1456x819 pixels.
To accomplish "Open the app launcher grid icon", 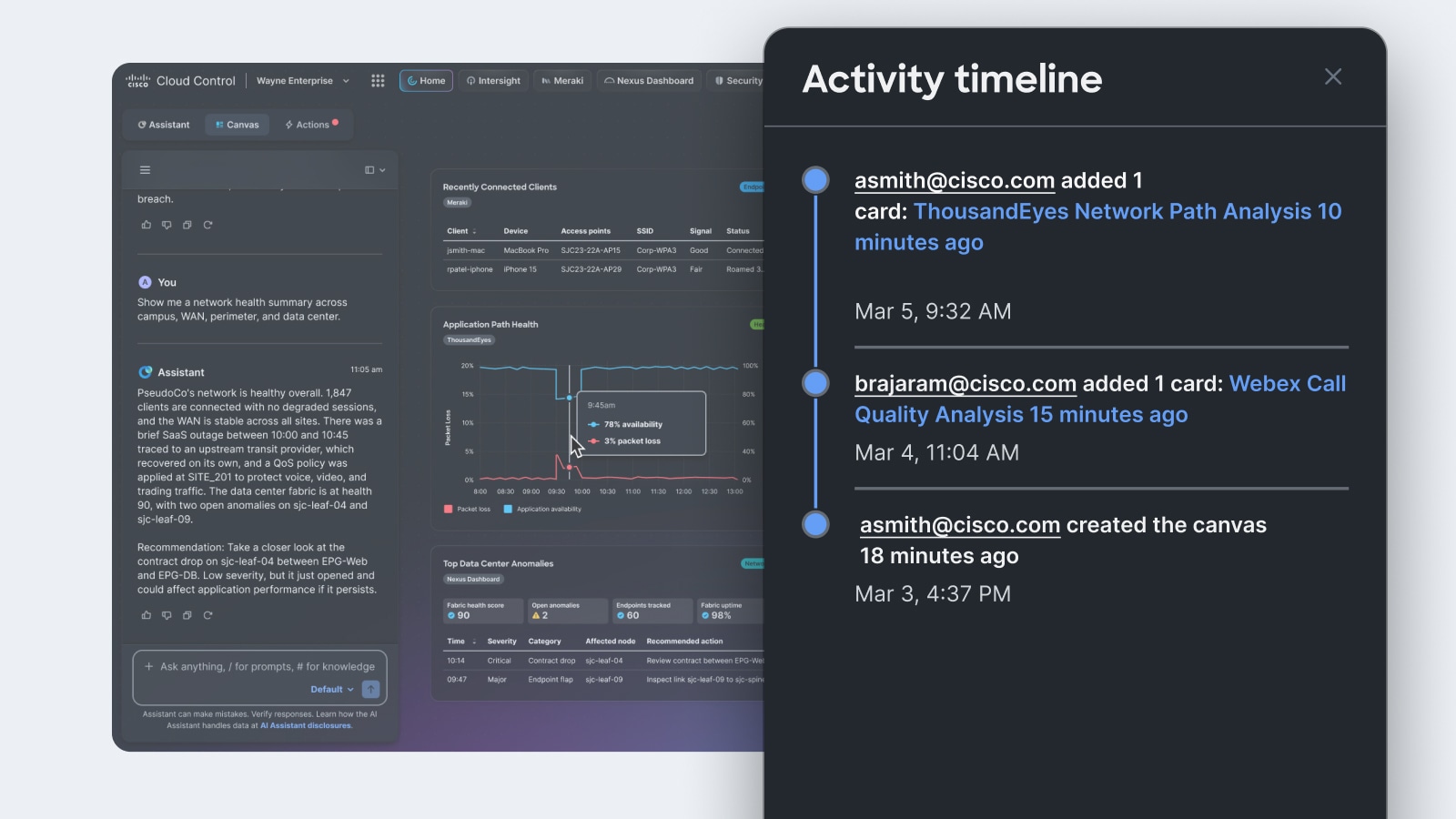I will click(378, 81).
